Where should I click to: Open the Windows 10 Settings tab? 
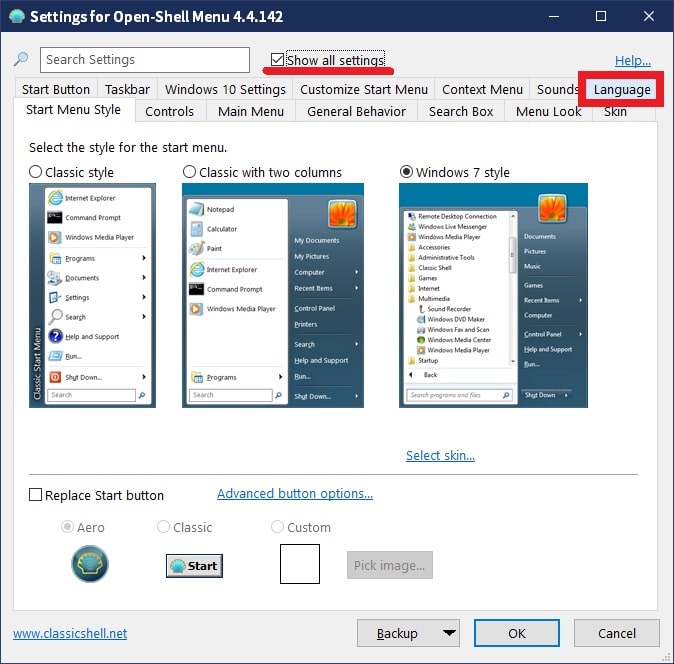pyautogui.click(x=225, y=89)
